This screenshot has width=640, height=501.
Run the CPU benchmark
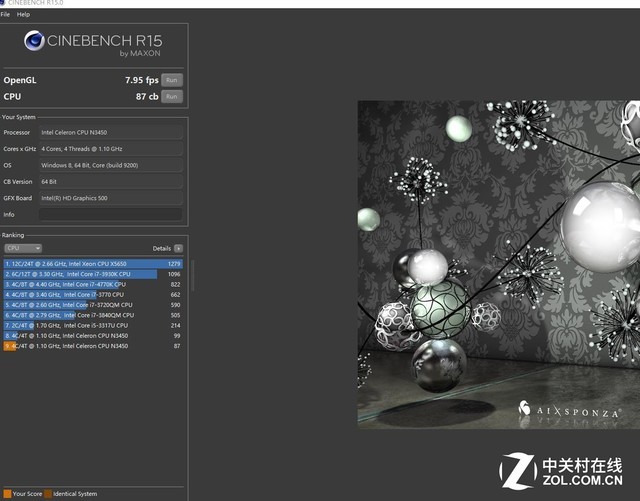coord(172,96)
